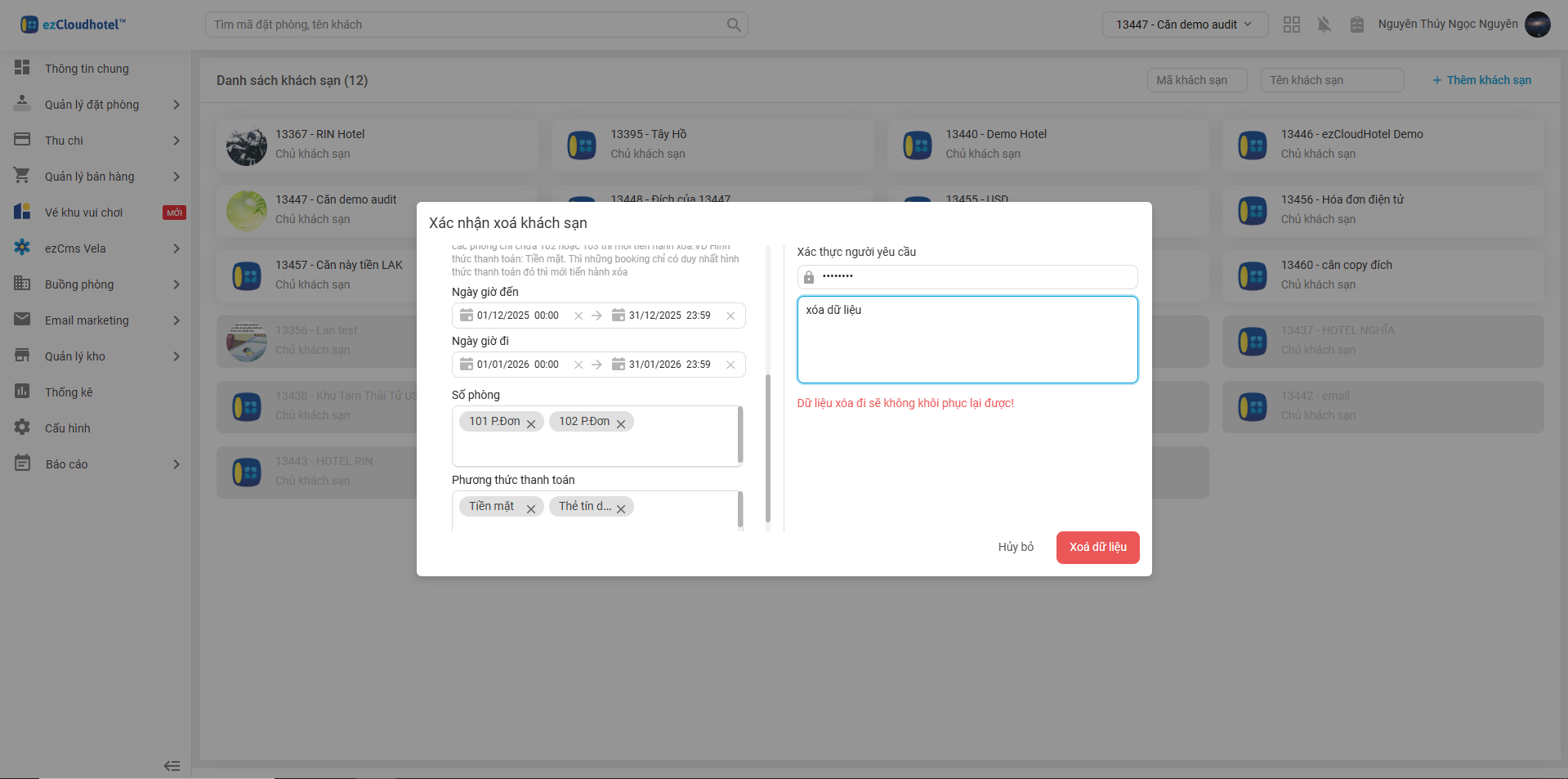
Task: Click the dialog's vertical scrollbar
Action: point(767,448)
